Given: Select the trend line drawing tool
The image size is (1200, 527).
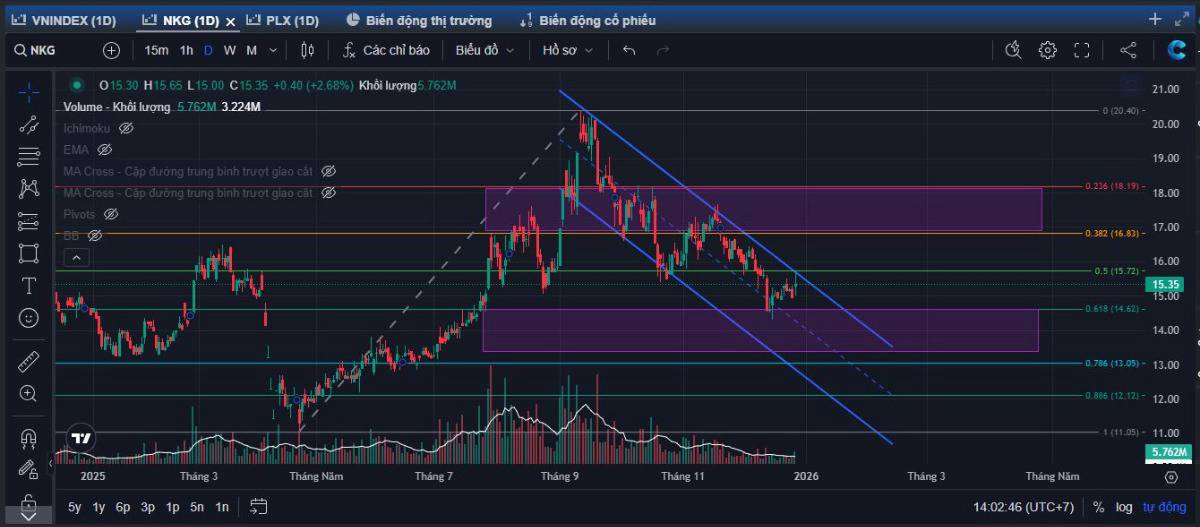Looking at the screenshot, I should tap(29, 125).
